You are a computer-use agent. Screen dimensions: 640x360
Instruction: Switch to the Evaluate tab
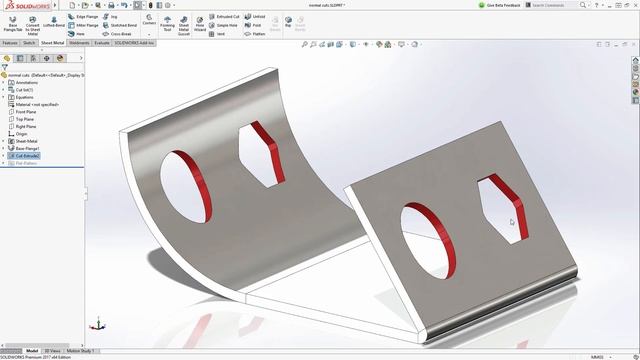[x=102, y=43]
